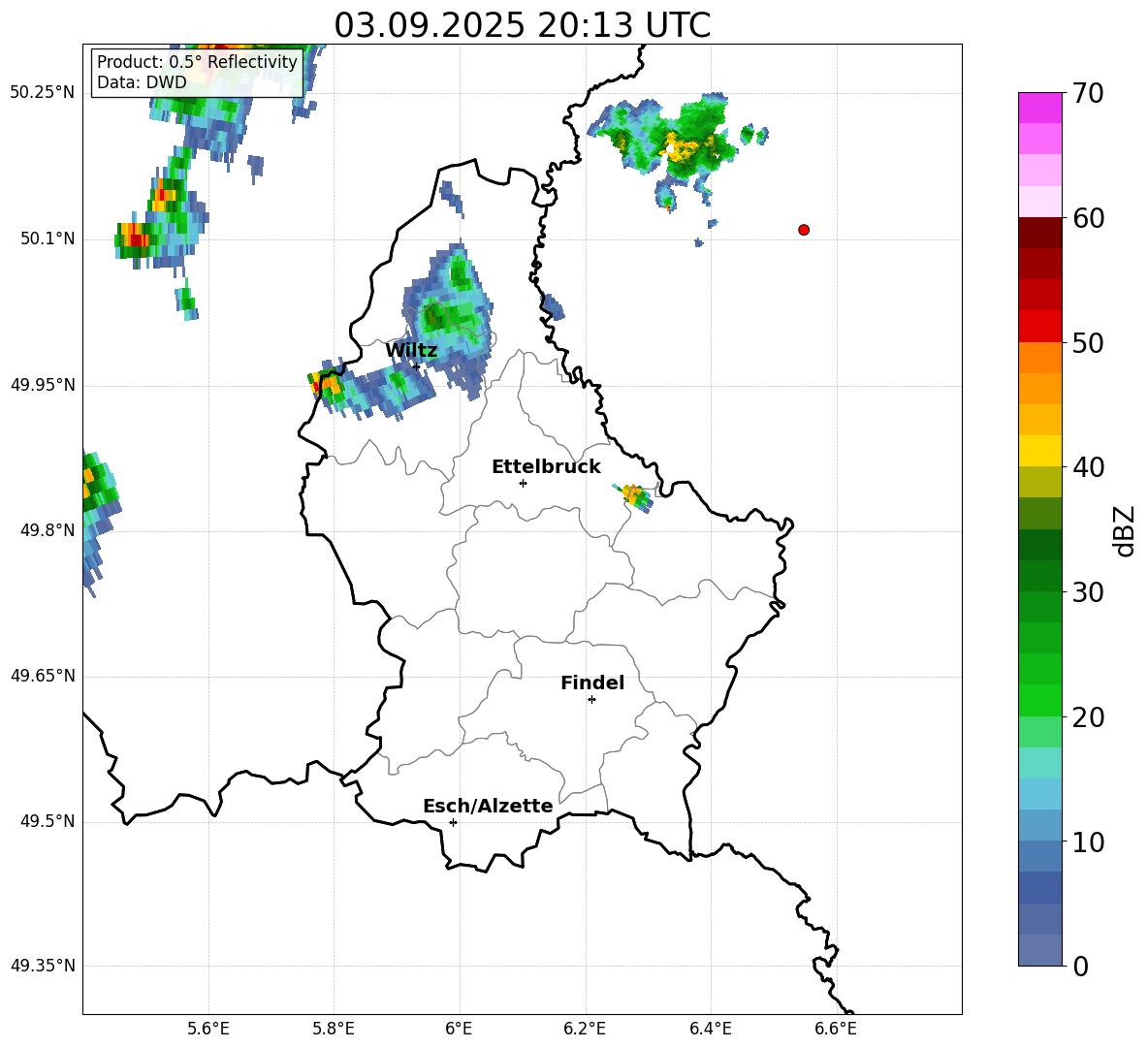Screen dimensions: 1148x1048
Task: Click the 6.2°E longitude label
Action: click(585, 1029)
